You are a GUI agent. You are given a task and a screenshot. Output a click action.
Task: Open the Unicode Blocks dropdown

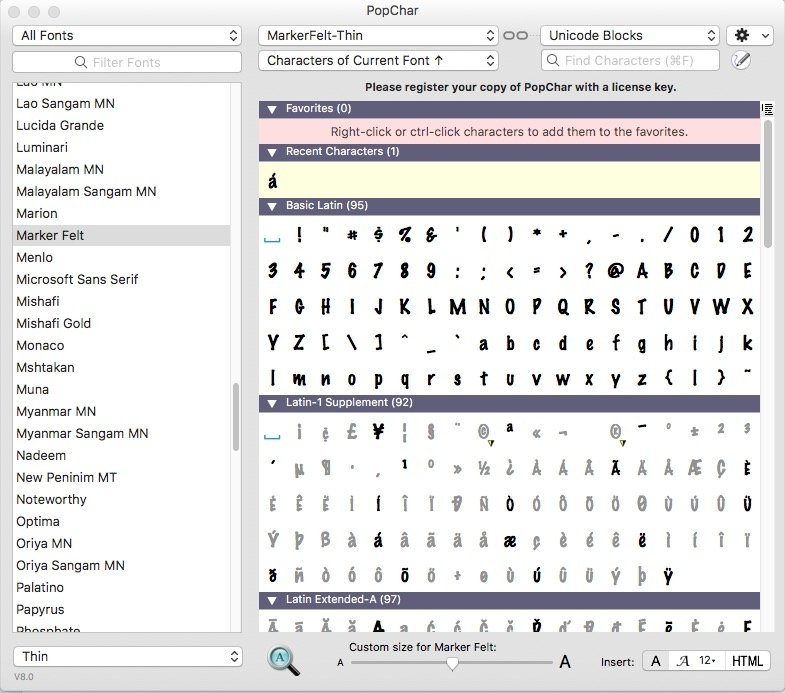click(629, 35)
